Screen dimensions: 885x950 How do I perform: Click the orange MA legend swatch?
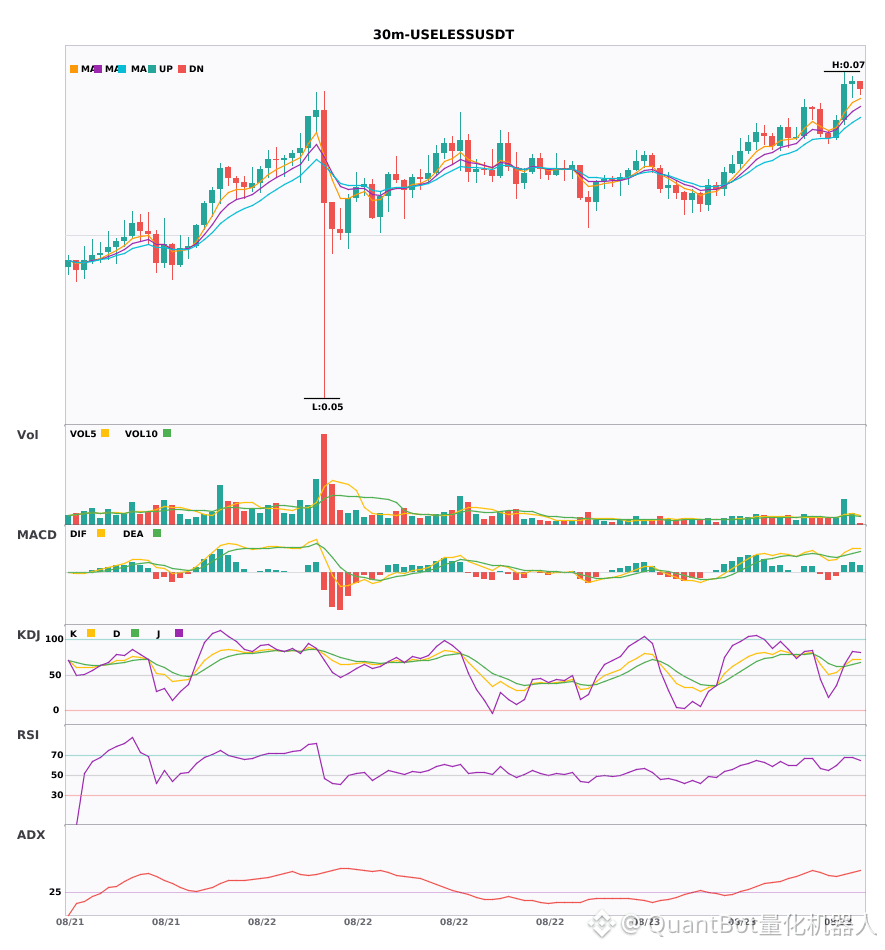click(74, 69)
